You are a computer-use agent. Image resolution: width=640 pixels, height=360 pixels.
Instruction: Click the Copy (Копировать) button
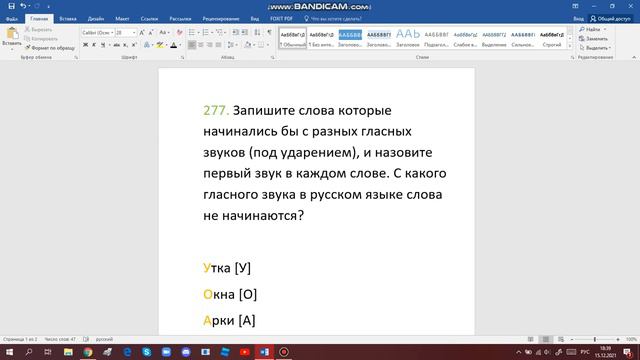click(x=41, y=39)
